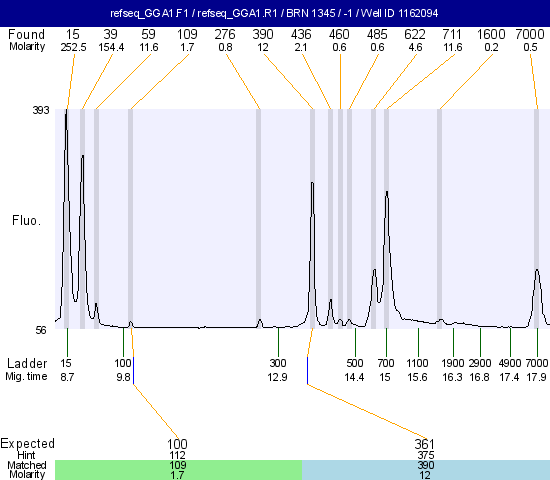The height and width of the screenshot is (480, 550).
Task: Click the migration time 12.9 value
Action: click(x=277, y=377)
